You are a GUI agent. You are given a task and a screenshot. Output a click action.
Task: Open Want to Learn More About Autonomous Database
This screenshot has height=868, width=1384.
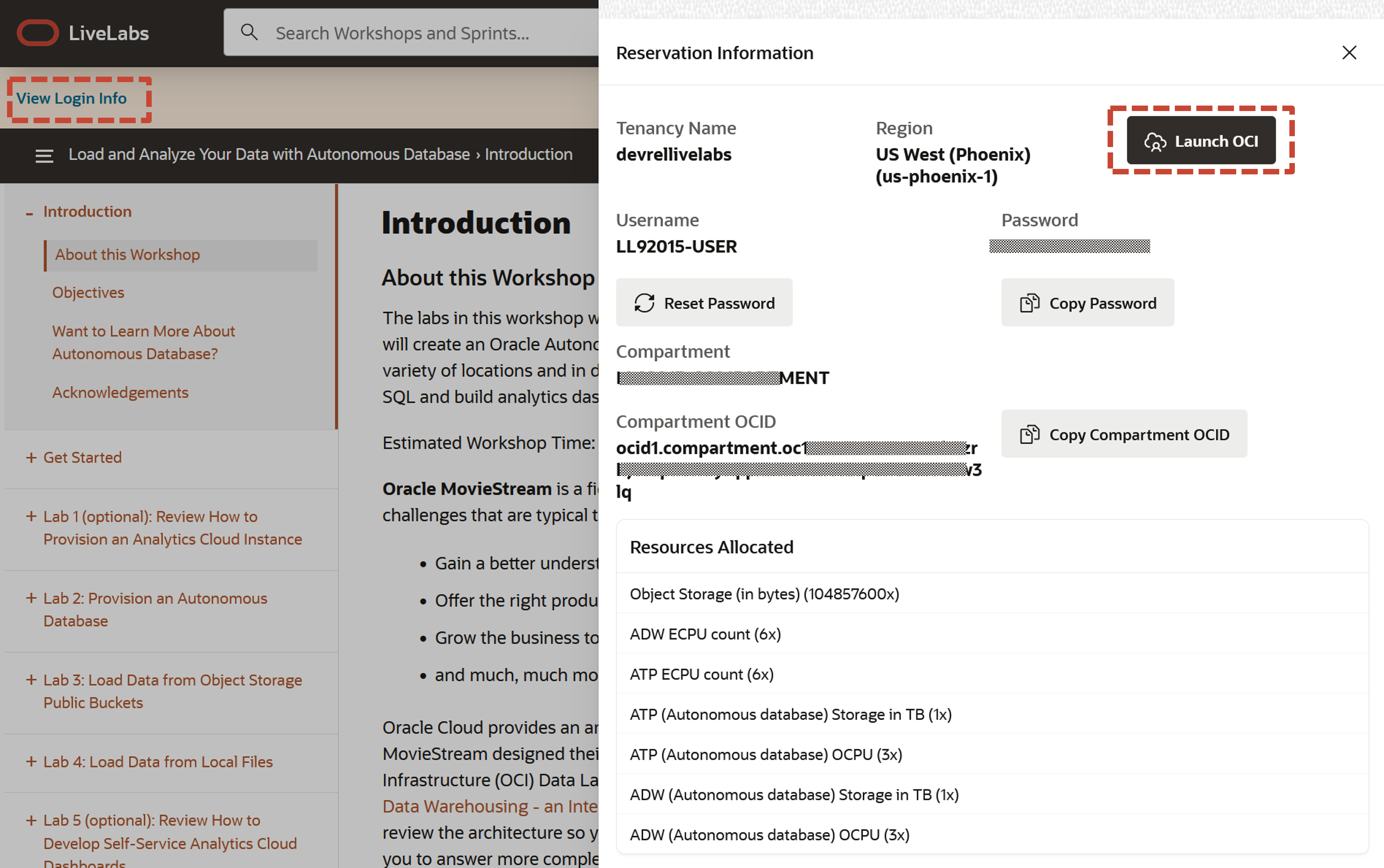click(x=143, y=343)
